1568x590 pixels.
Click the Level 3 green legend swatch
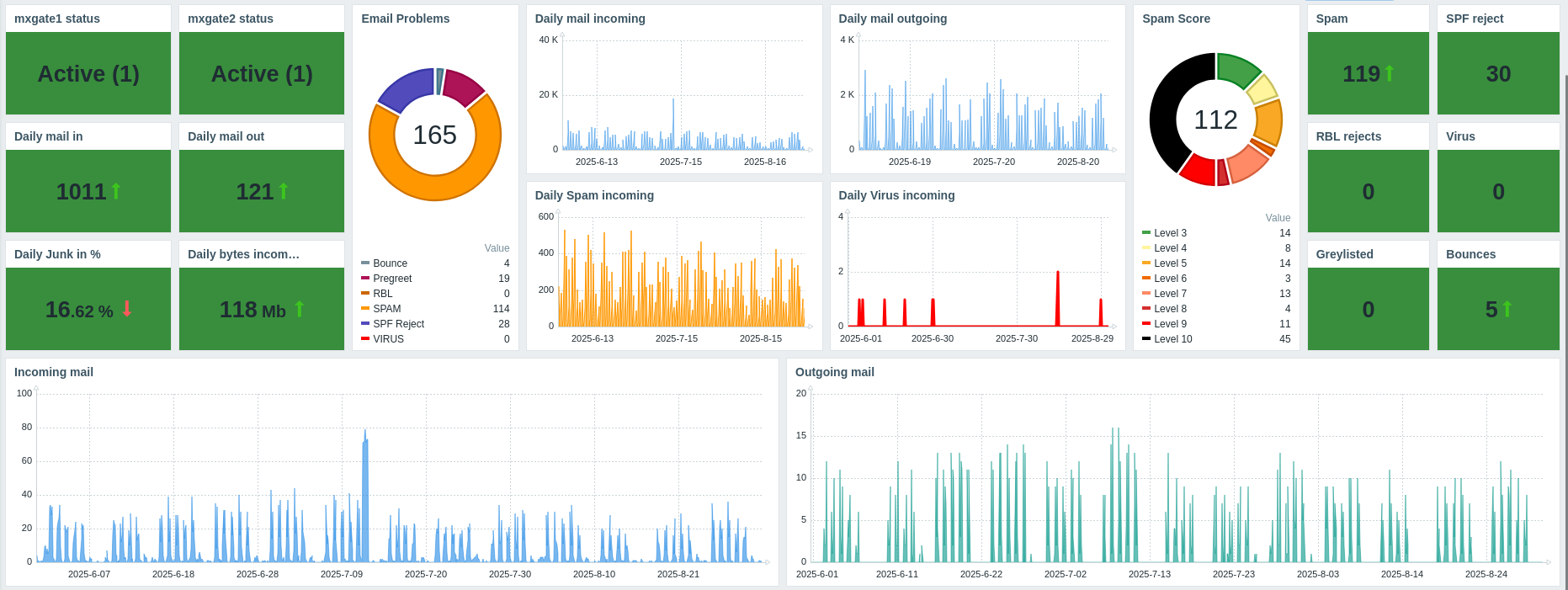(x=1146, y=233)
